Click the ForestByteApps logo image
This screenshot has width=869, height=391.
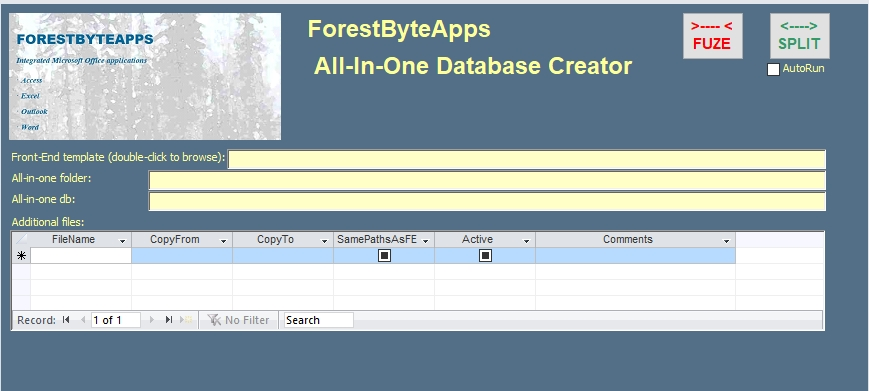tap(145, 76)
